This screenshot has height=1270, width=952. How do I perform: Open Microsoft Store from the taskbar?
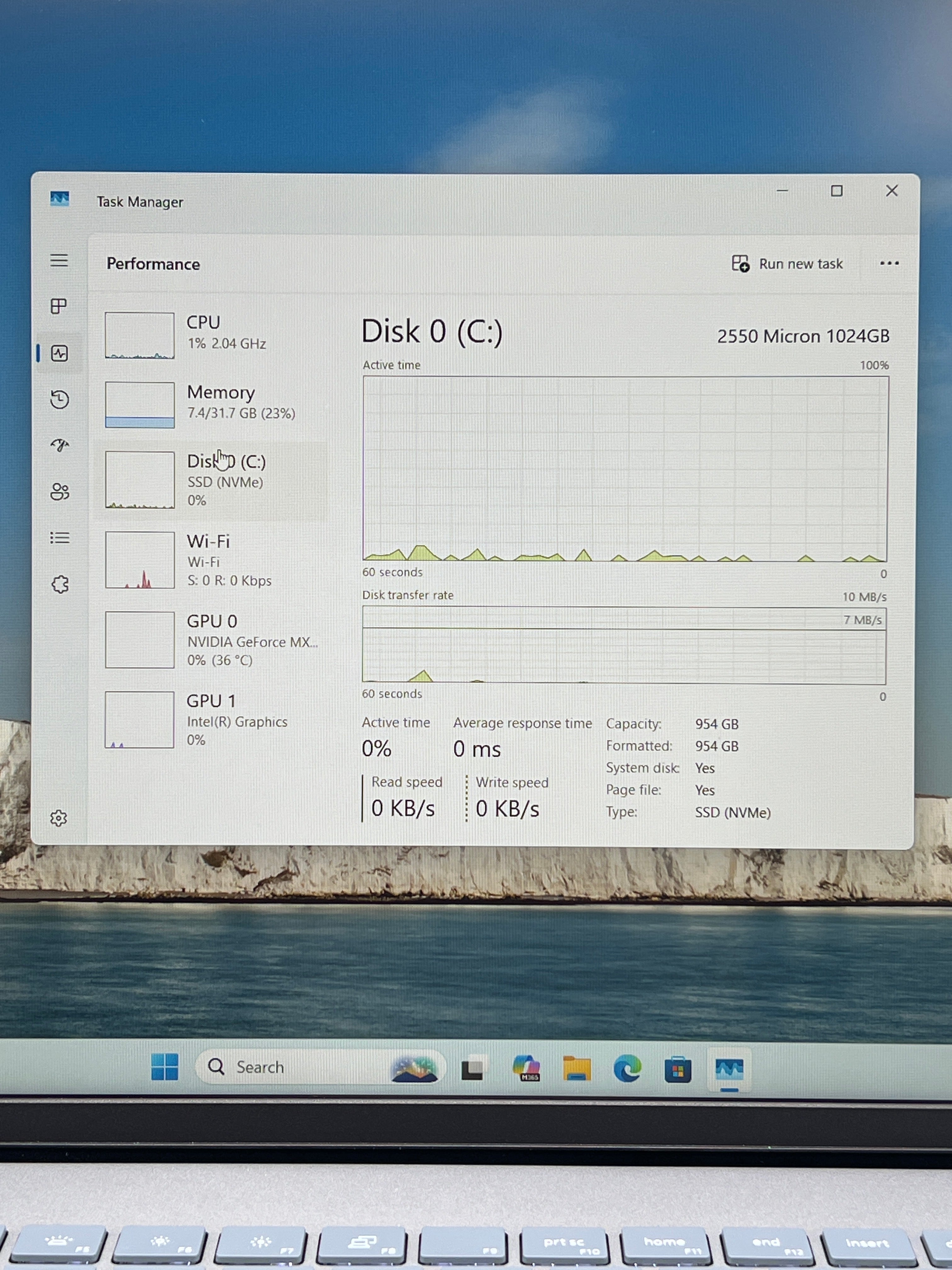click(x=678, y=1070)
